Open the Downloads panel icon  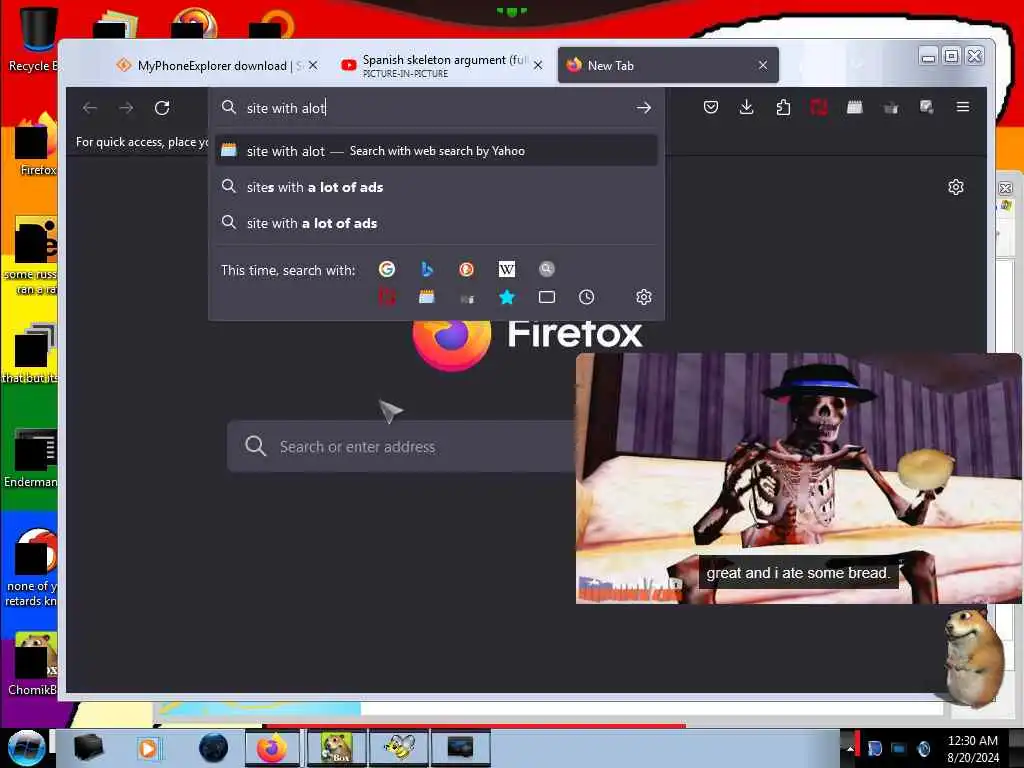(x=746, y=107)
